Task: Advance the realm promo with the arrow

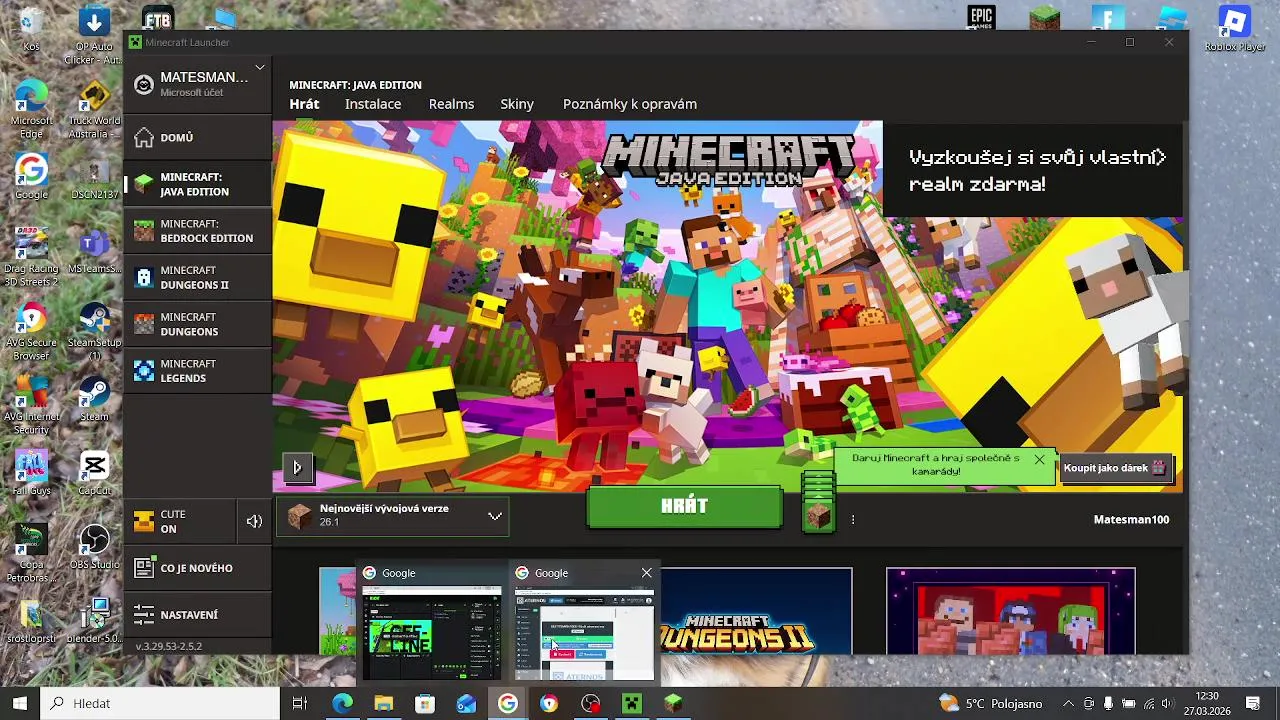Action: 1160,157
